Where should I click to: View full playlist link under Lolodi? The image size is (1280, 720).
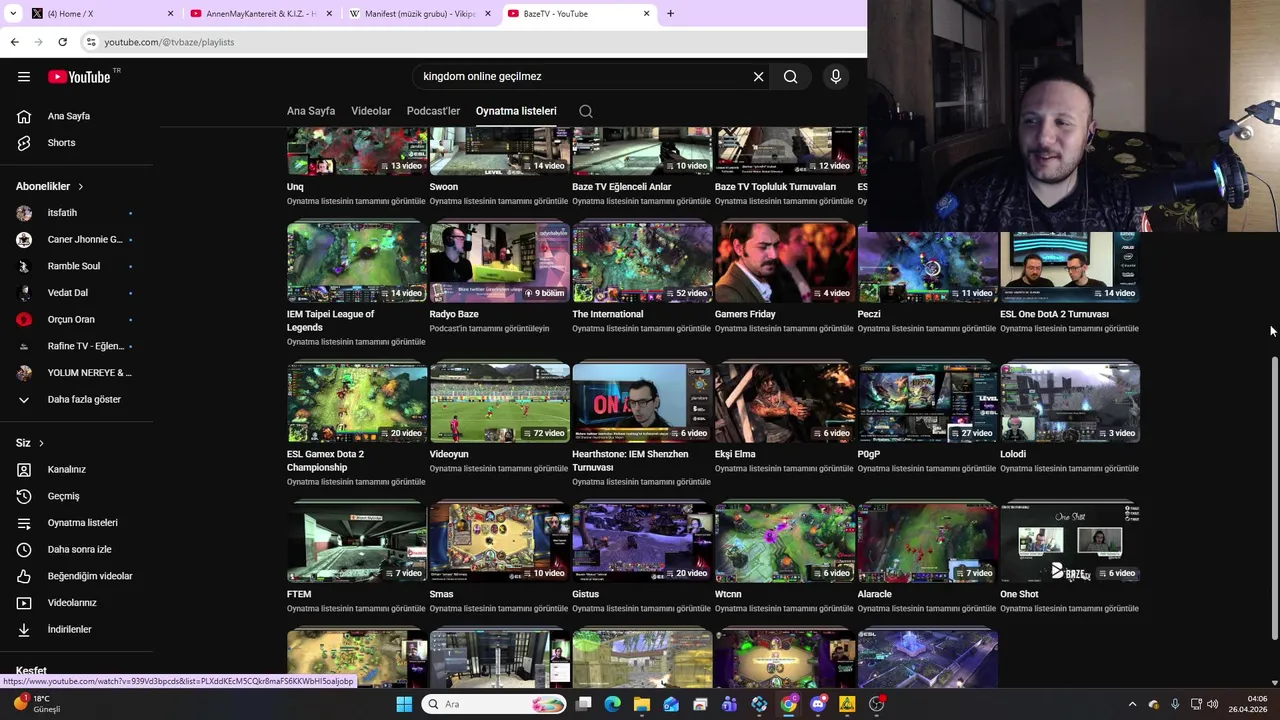(1069, 468)
